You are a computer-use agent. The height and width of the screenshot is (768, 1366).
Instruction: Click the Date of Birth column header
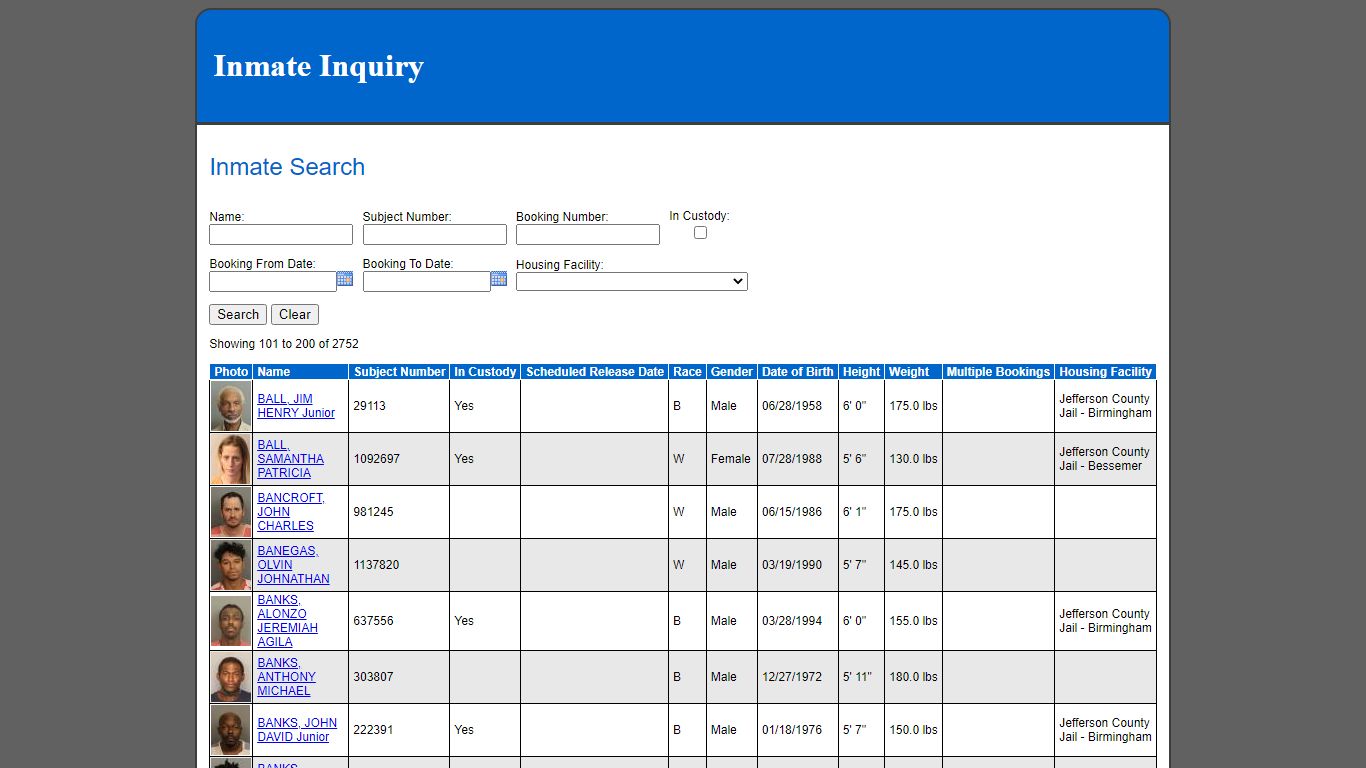coord(798,372)
